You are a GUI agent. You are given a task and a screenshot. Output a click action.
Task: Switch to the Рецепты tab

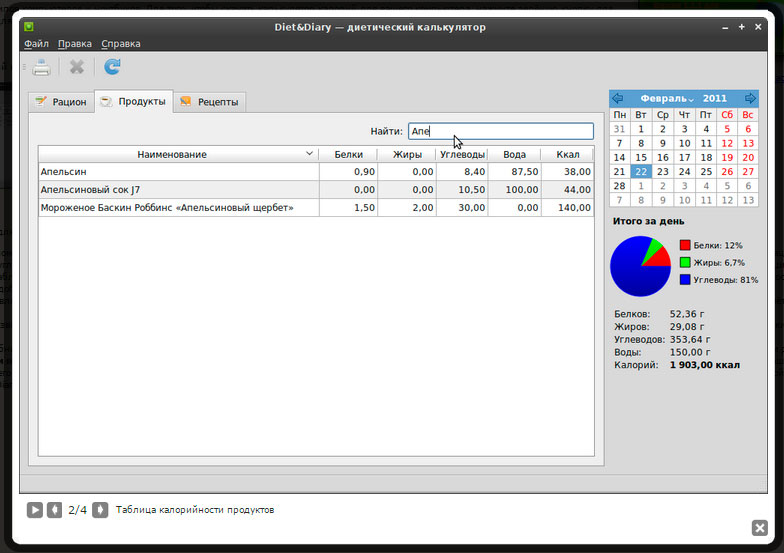209,102
